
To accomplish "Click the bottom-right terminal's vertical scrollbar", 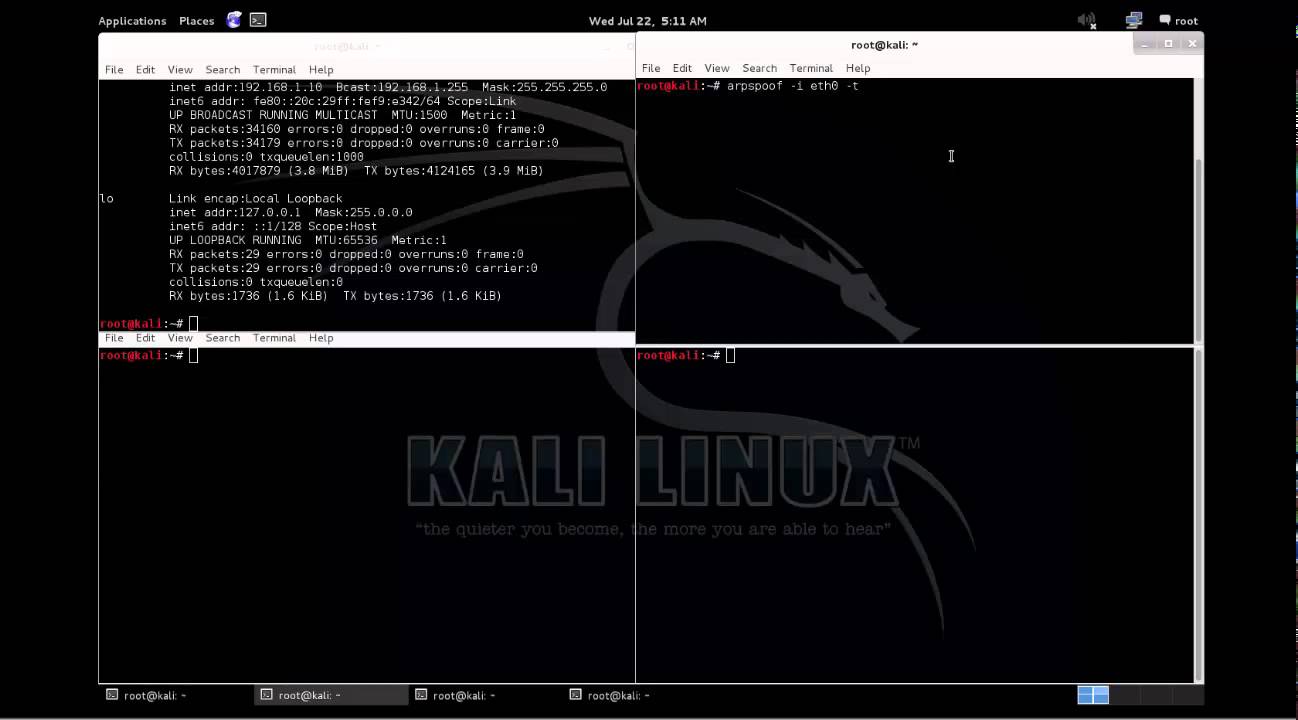I will pos(1199,514).
